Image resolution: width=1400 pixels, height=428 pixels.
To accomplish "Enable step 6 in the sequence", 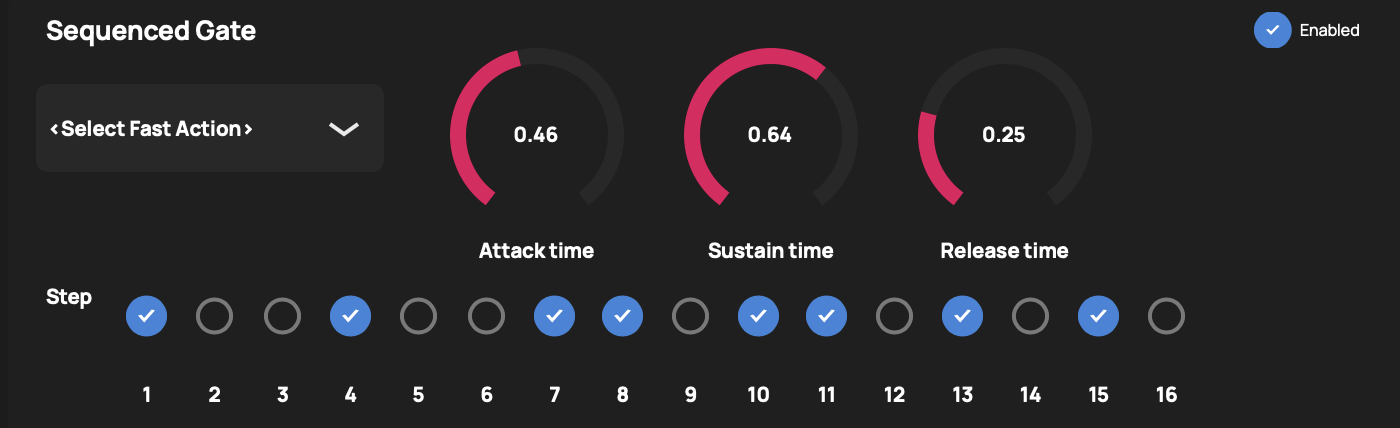I will (486, 317).
